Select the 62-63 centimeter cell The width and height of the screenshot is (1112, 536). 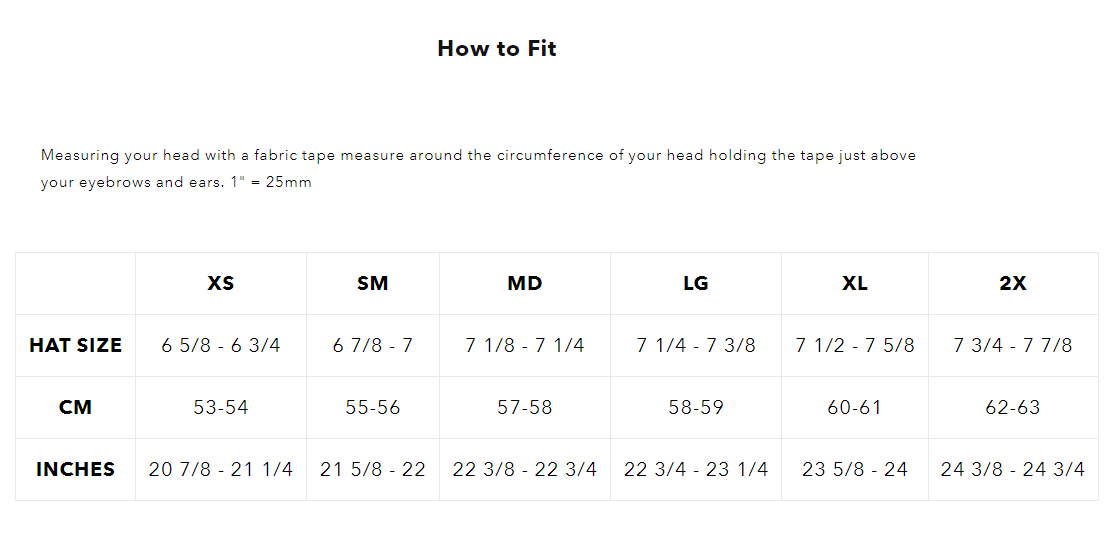(x=1013, y=407)
